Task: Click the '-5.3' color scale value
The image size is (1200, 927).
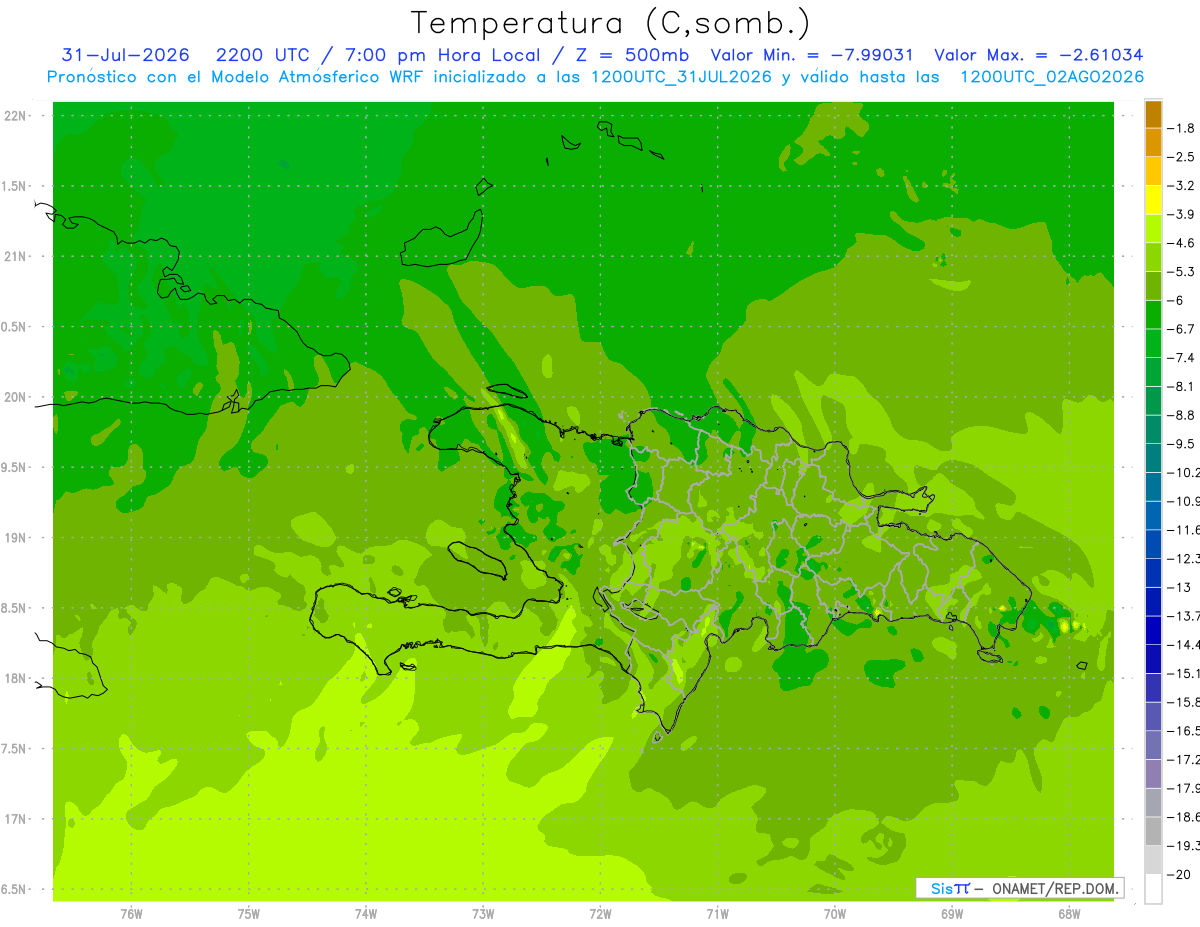Action: (1182, 271)
